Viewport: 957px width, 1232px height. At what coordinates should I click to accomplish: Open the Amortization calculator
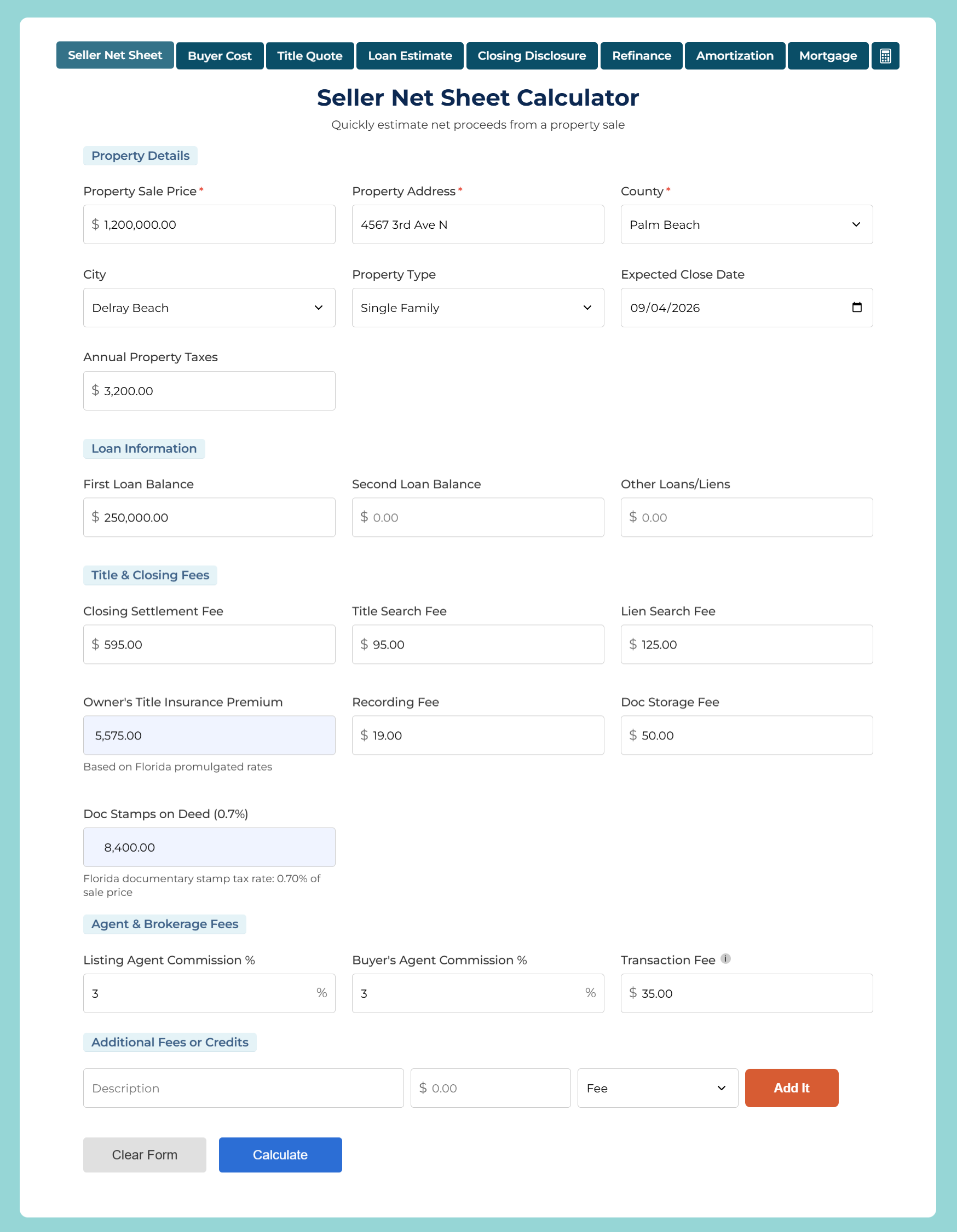click(x=734, y=55)
